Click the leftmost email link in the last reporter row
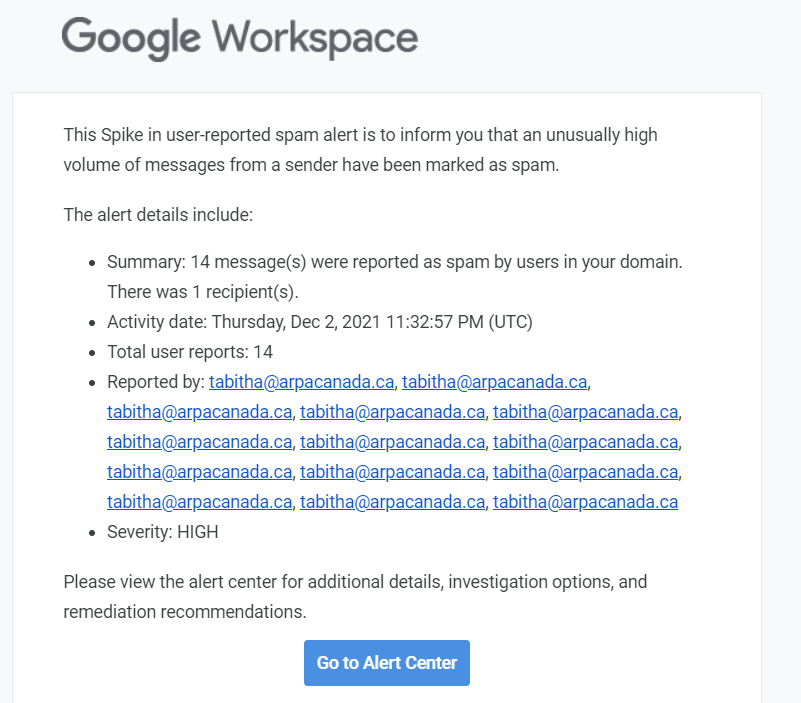This screenshot has width=801, height=703. (199, 502)
